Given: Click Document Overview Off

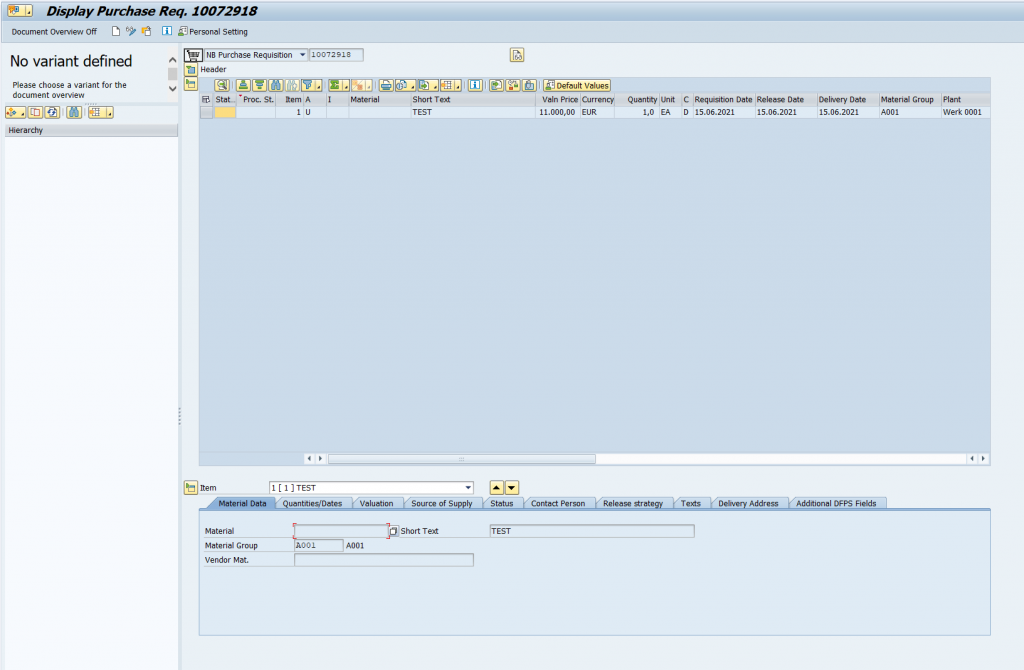Looking at the screenshot, I should 54,31.
